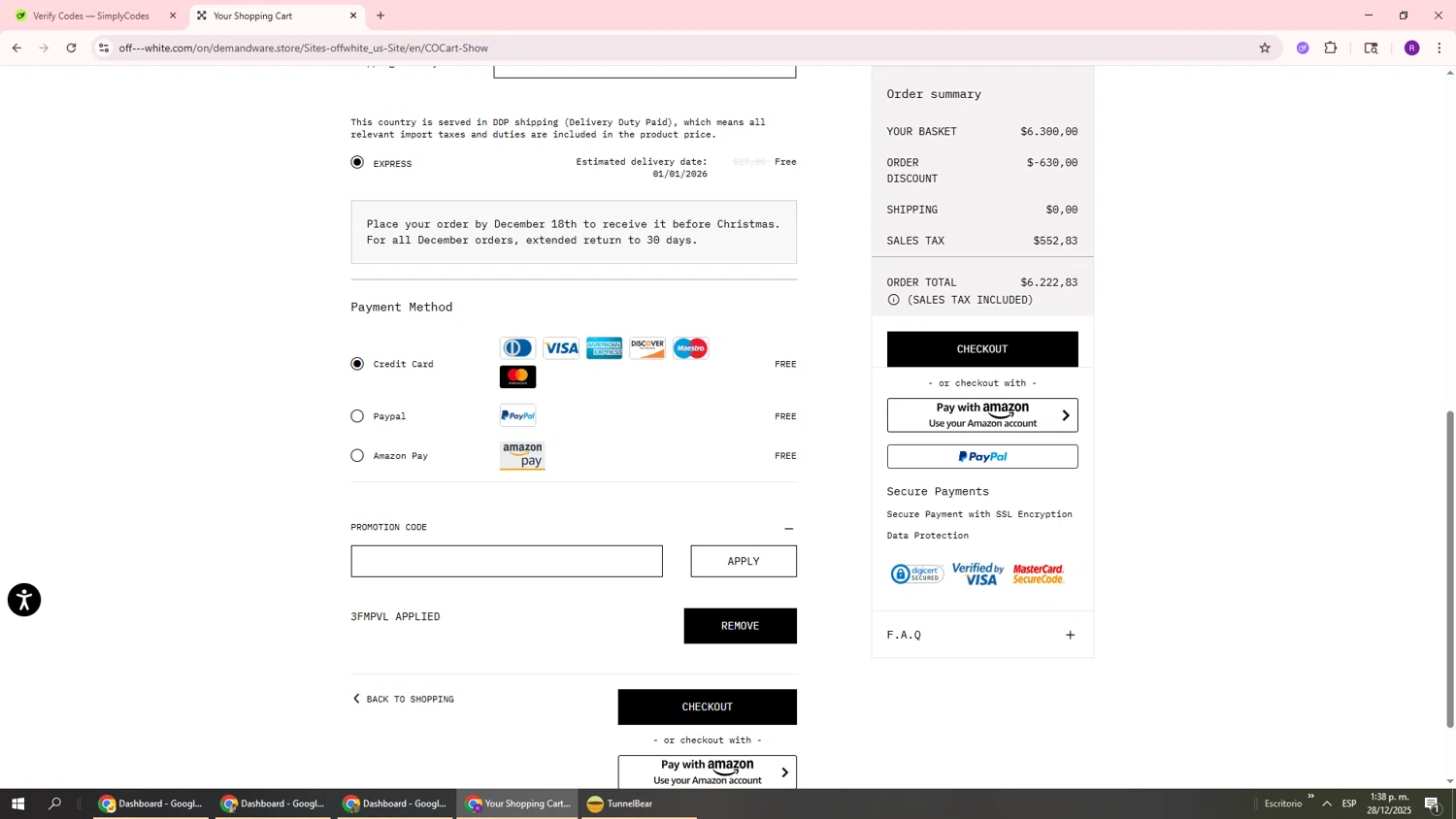Click the Visa card icon
Screen dimensions: 1456x819
point(561,348)
